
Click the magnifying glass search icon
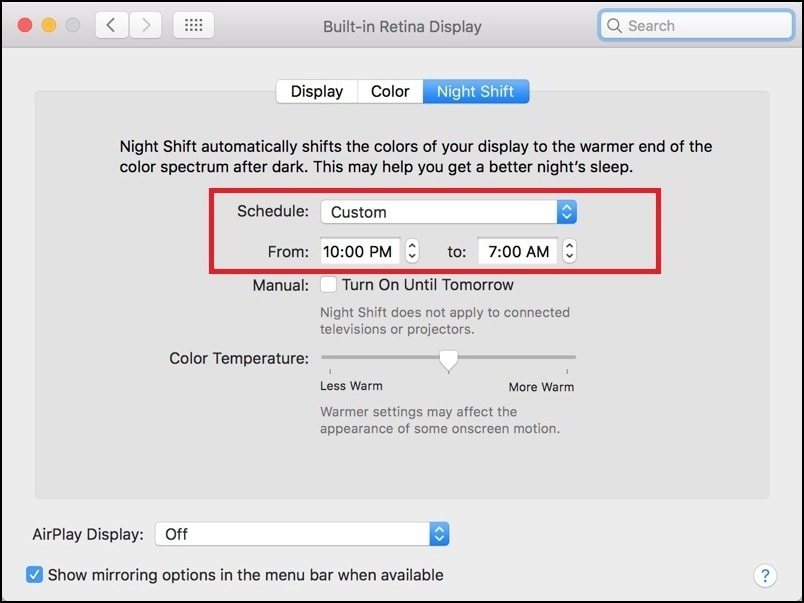614,26
